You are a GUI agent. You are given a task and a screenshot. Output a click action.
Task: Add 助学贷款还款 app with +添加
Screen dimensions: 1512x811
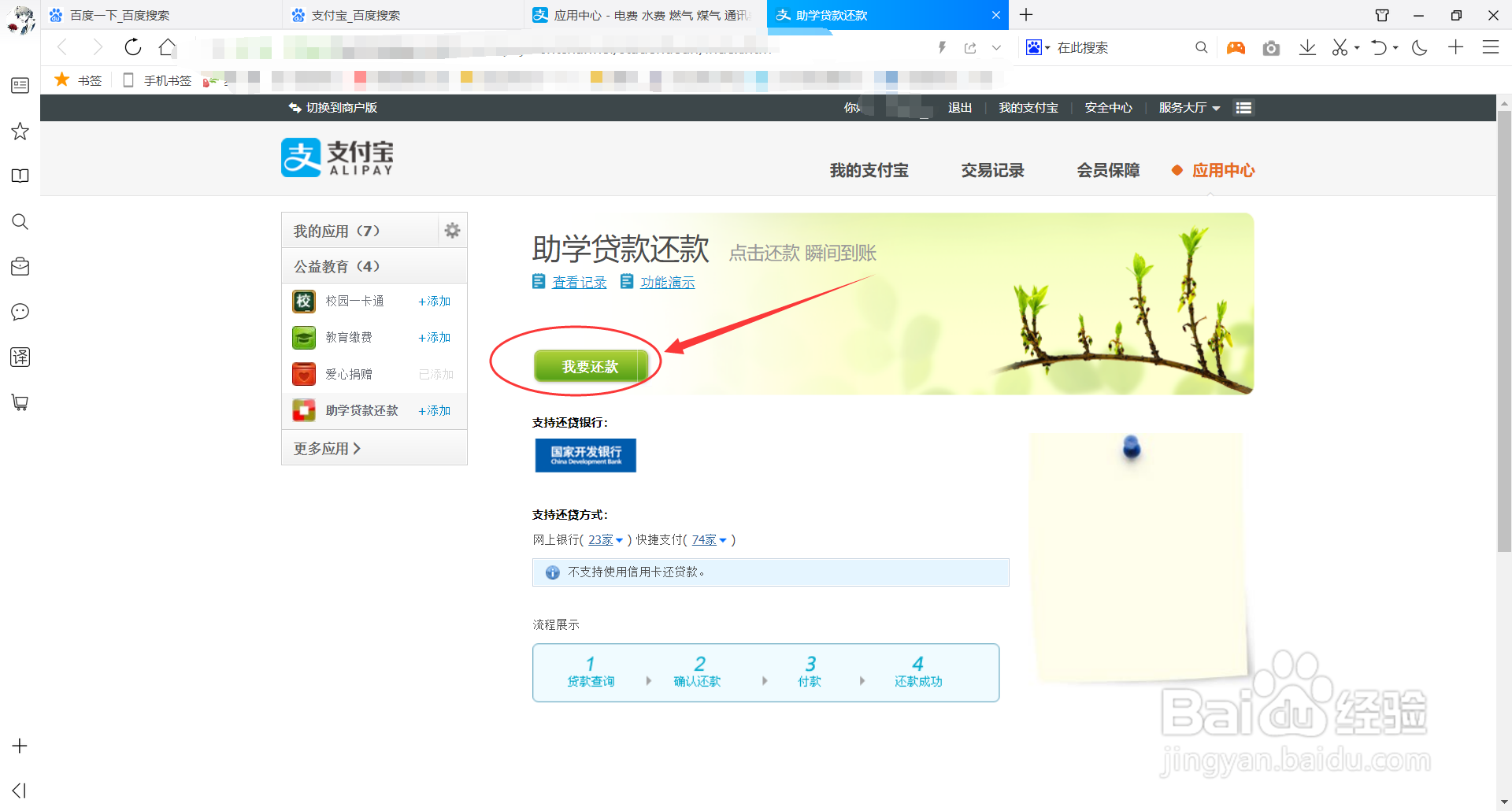(x=435, y=410)
